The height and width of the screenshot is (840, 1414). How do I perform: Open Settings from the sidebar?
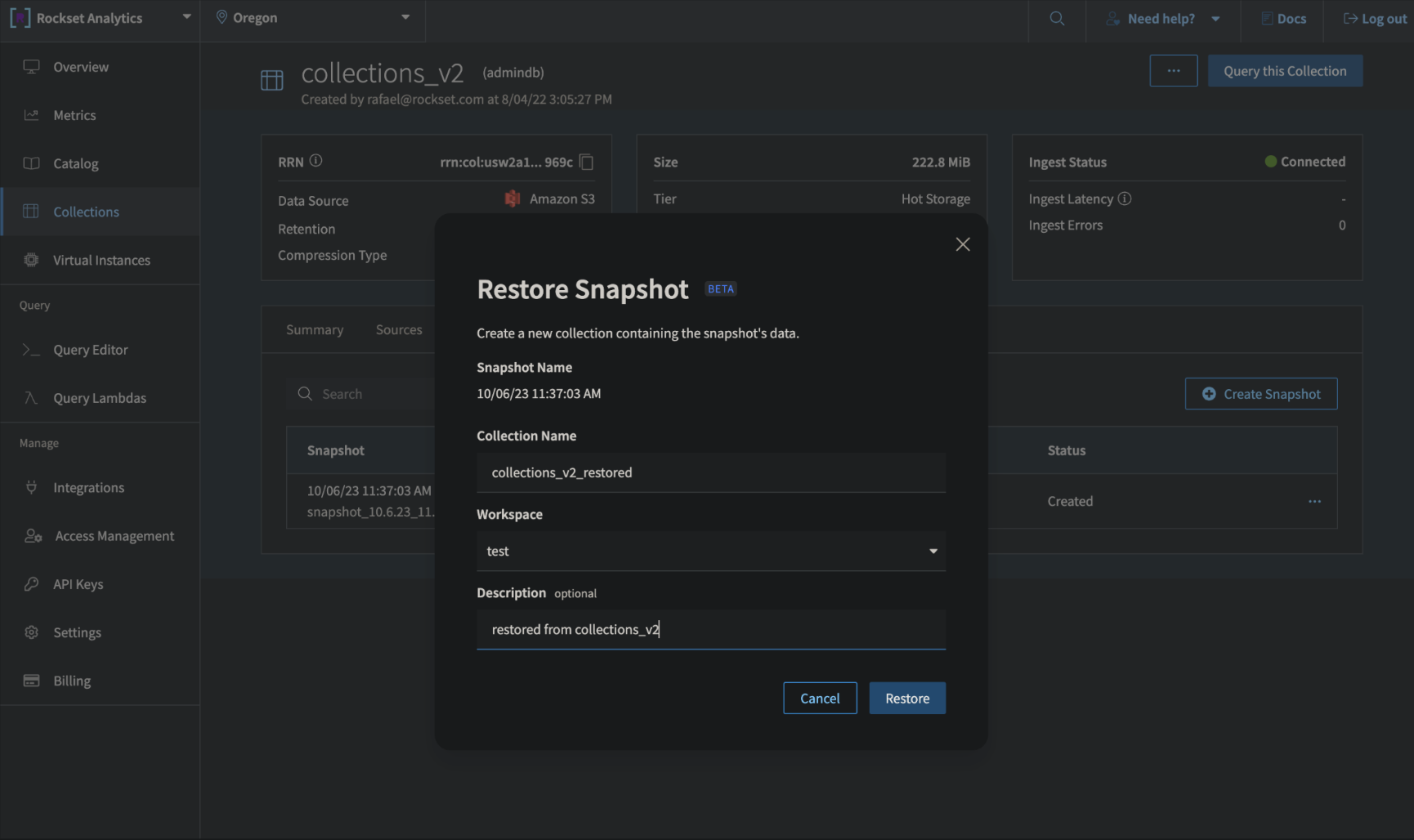100,632
